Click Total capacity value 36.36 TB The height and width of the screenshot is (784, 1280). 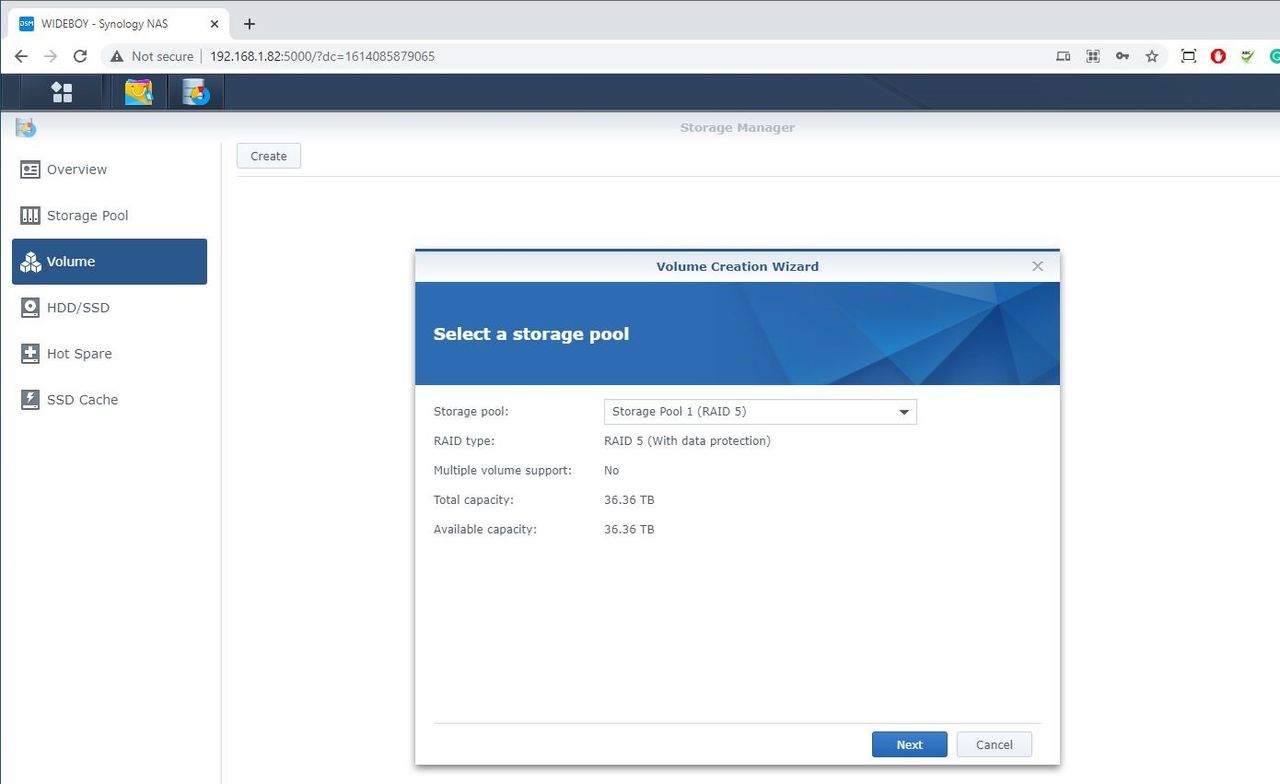[629, 500]
